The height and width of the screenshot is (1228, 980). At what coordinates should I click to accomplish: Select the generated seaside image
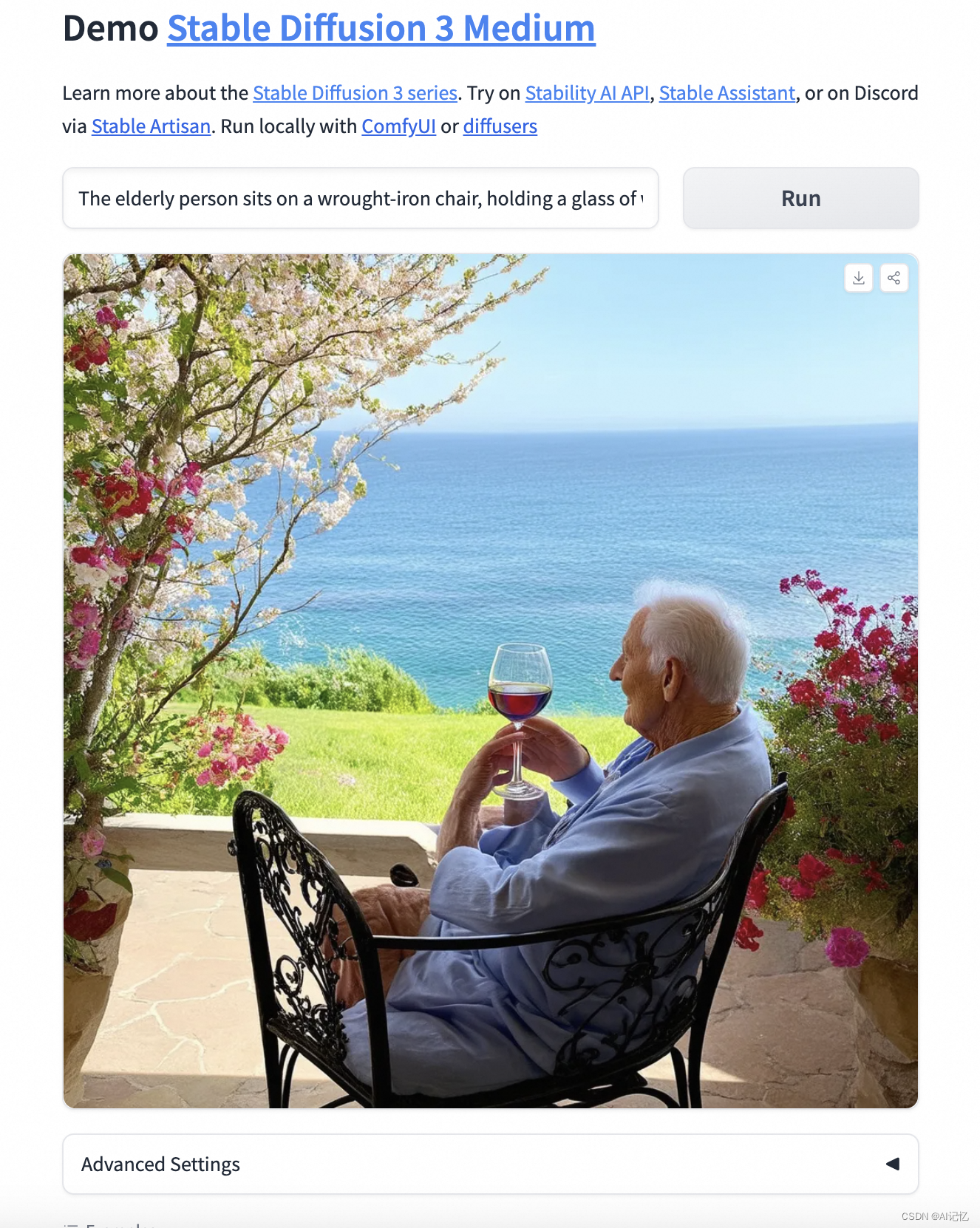[x=491, y=680]
